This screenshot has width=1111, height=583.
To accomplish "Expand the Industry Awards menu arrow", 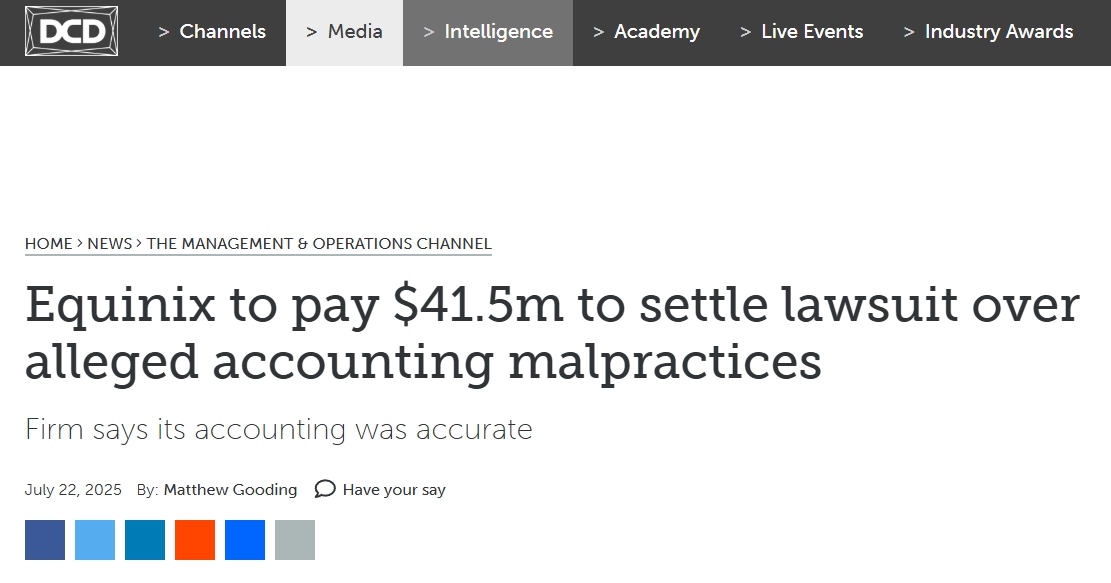I will click(x=909, y=32).
